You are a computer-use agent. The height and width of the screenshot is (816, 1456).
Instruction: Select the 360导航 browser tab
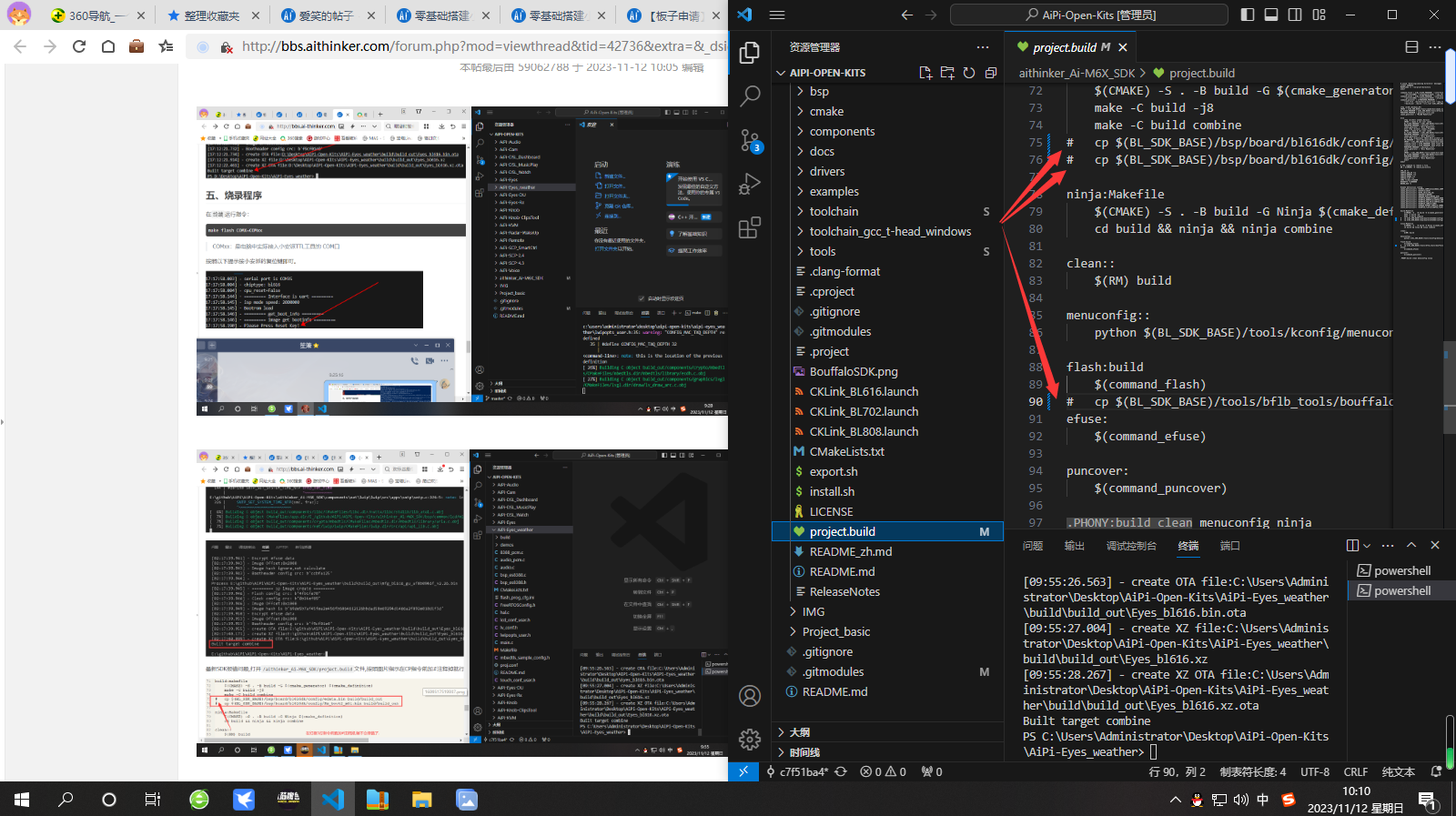coord(97,15)
